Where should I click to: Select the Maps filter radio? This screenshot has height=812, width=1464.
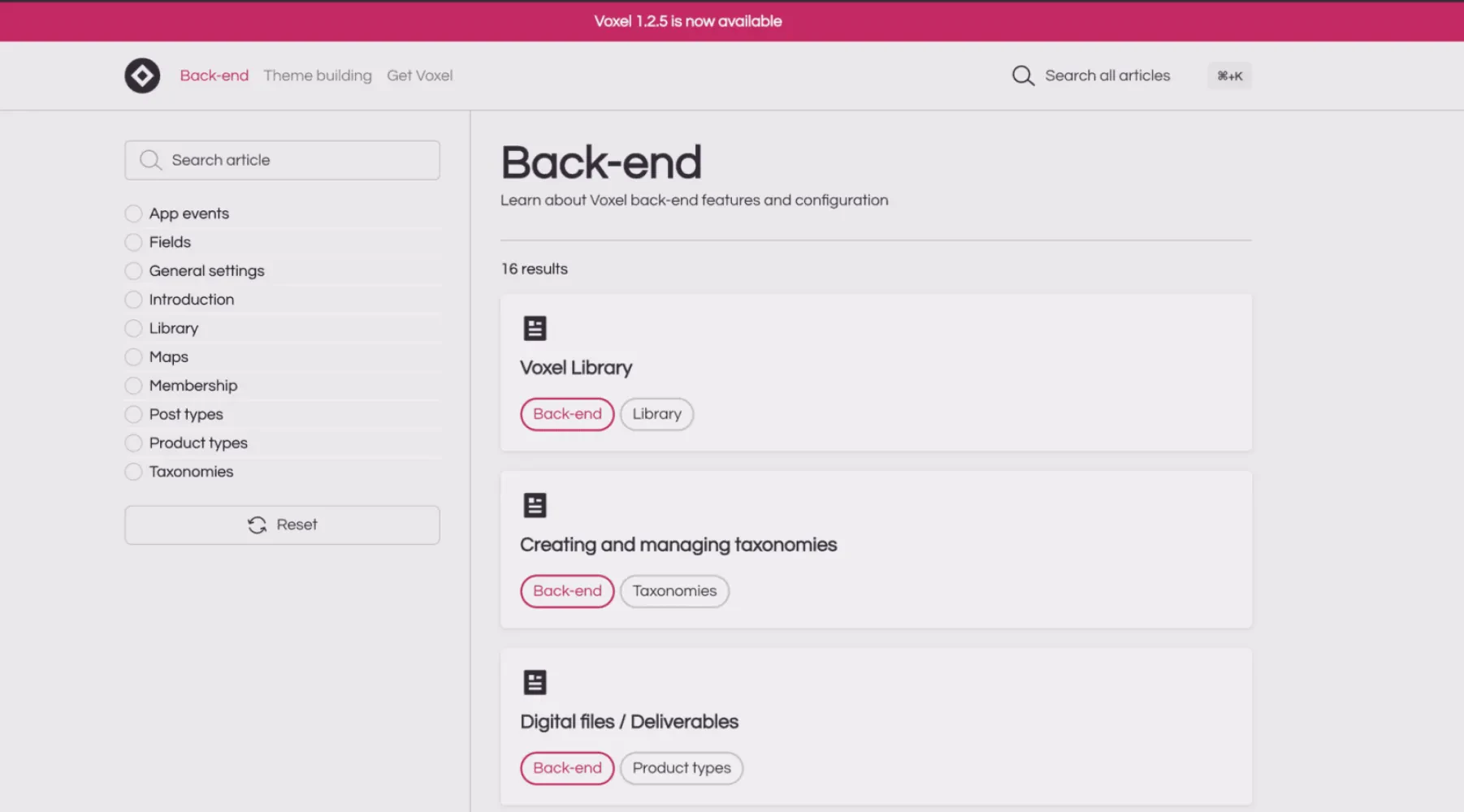pos(133,356)
